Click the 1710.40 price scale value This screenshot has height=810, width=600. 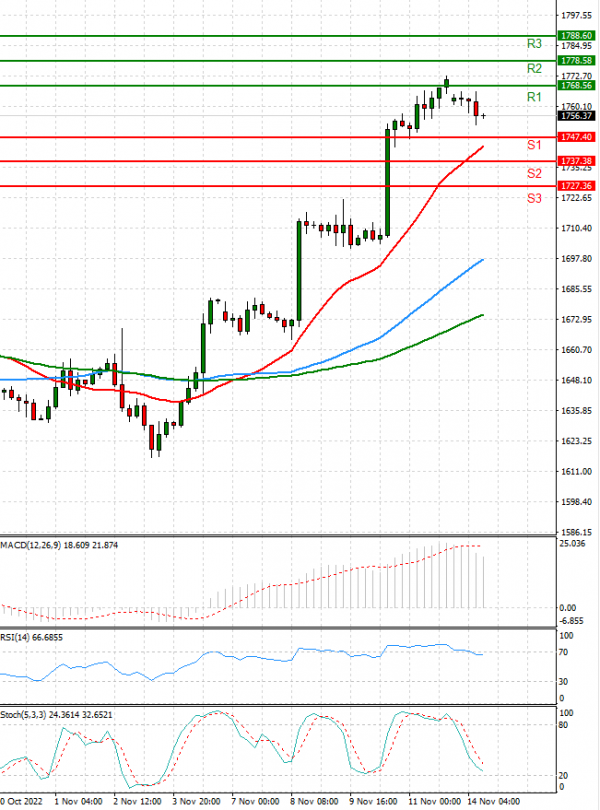[576, 228]
